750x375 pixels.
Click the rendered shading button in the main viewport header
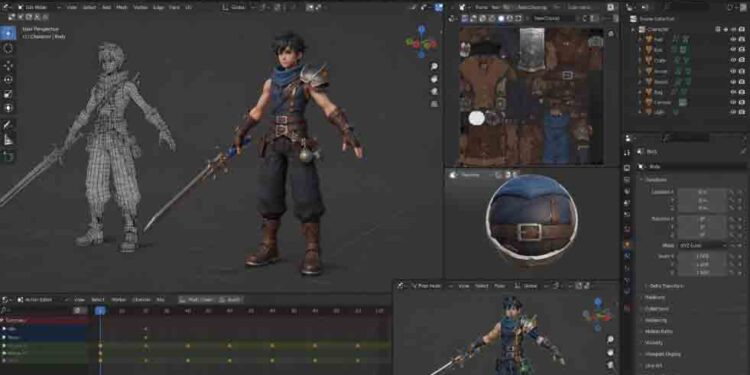[439, 7]
